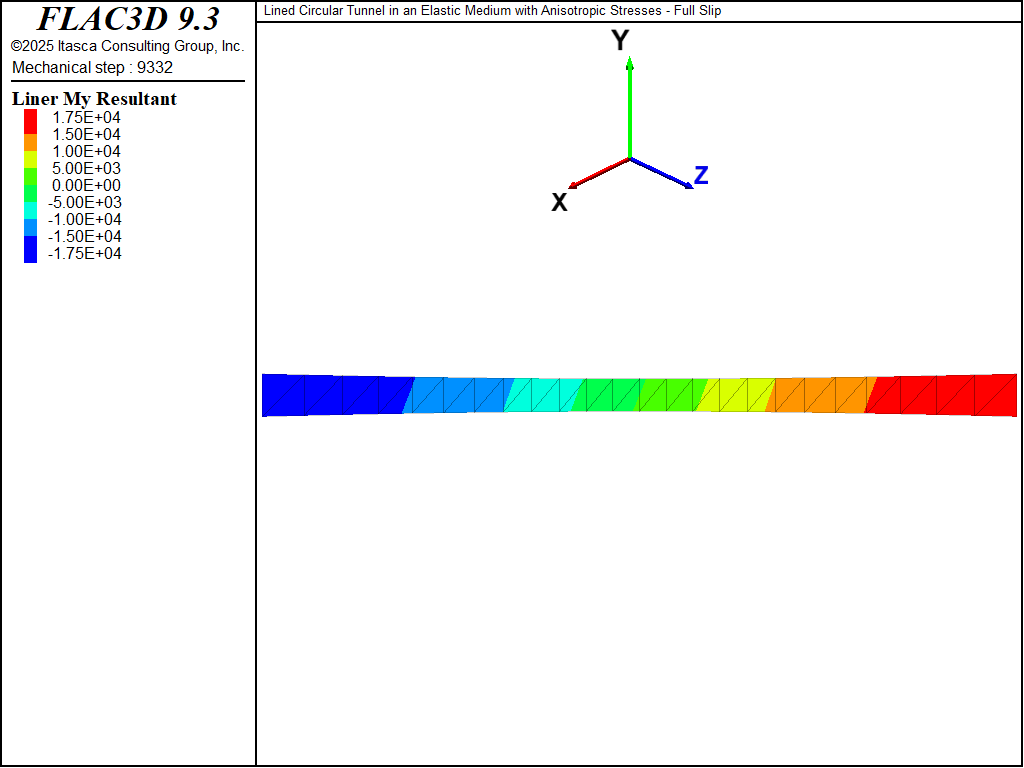
Task: Click the red X axis arrow
Action: pos(598,172)
